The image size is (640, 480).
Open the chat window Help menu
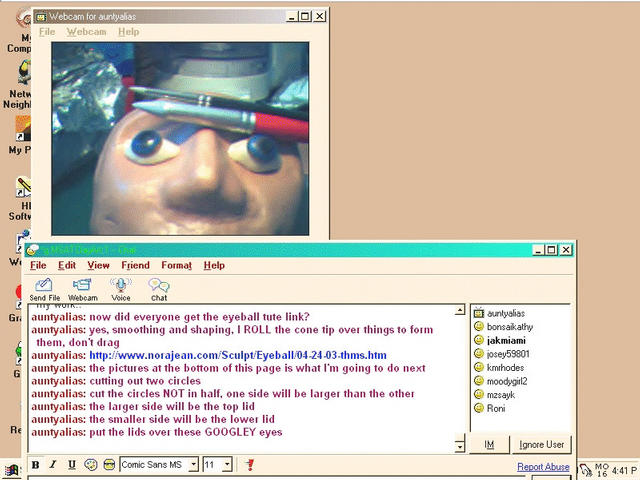point(214,265)
